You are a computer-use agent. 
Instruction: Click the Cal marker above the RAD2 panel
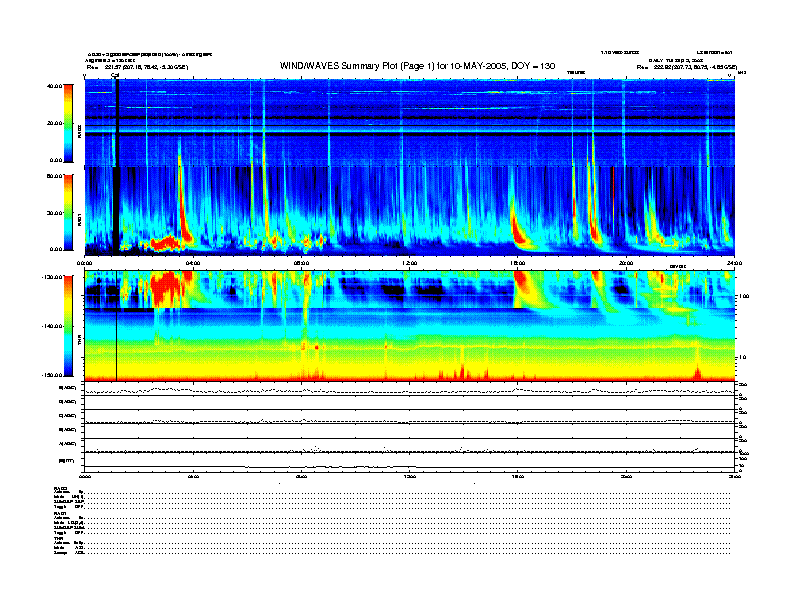pyautogui.click(x=115, y=76)
